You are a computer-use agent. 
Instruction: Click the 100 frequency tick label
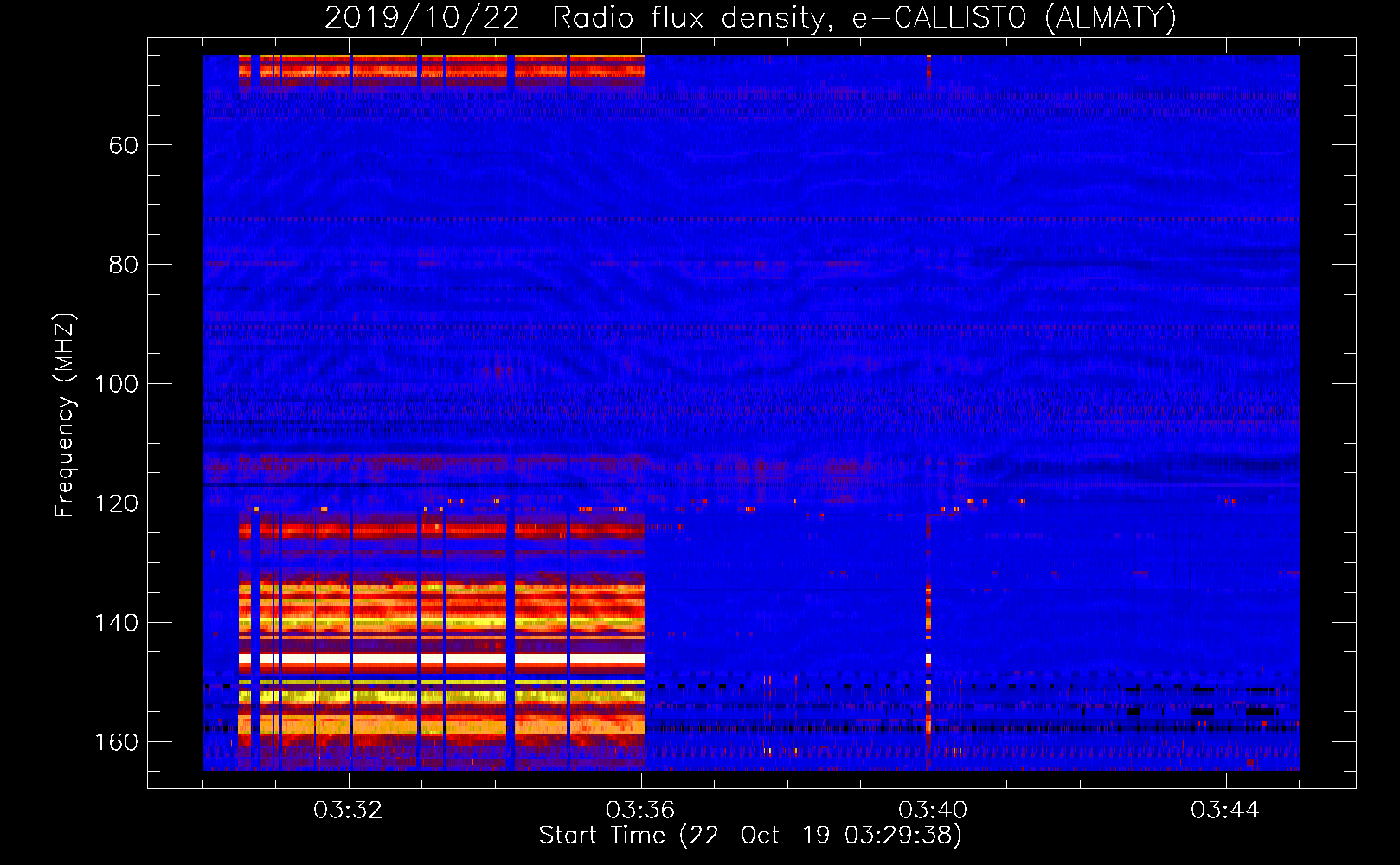tap(116, 384)
